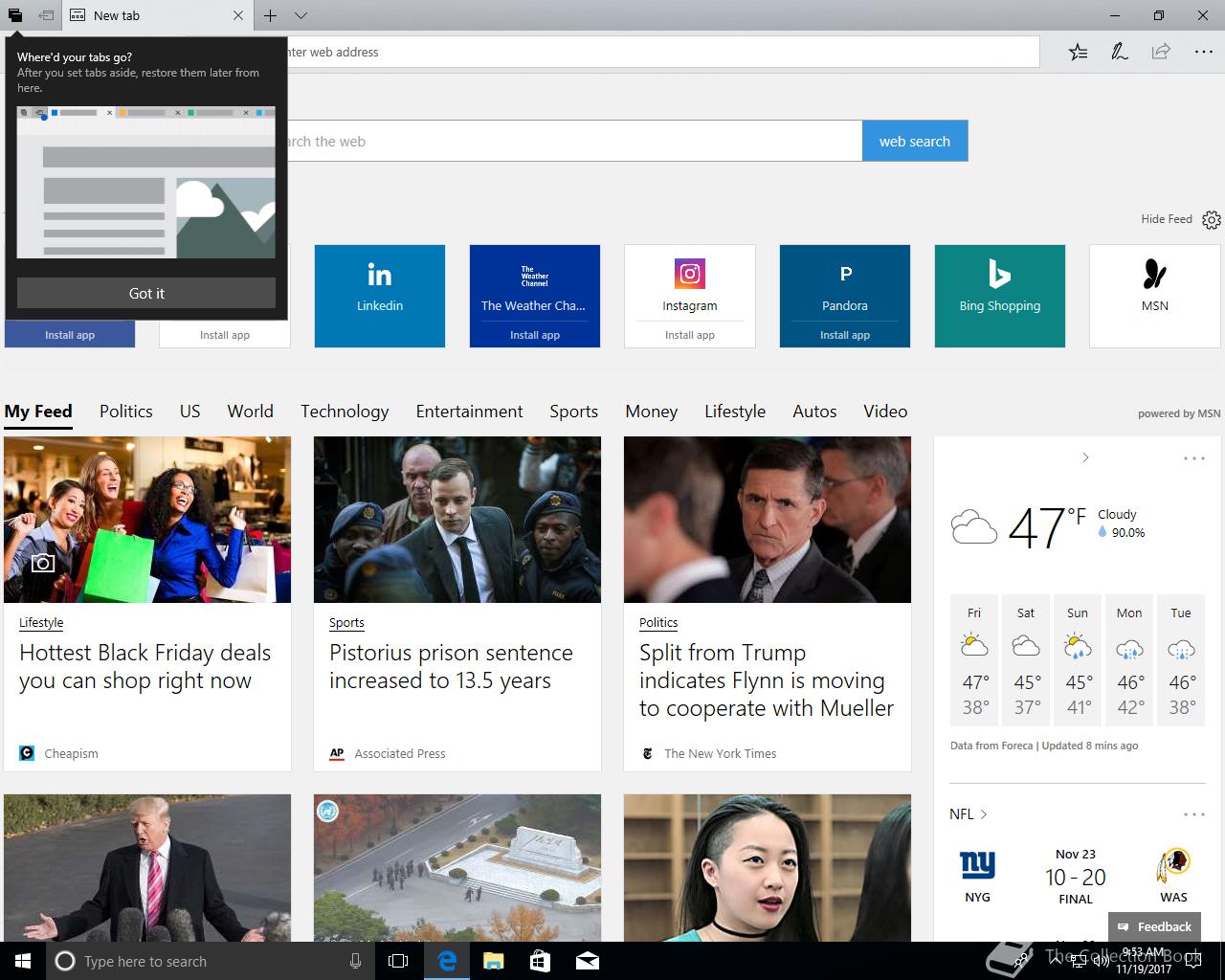Click the set these tabs aside icon

coord(46,15)
